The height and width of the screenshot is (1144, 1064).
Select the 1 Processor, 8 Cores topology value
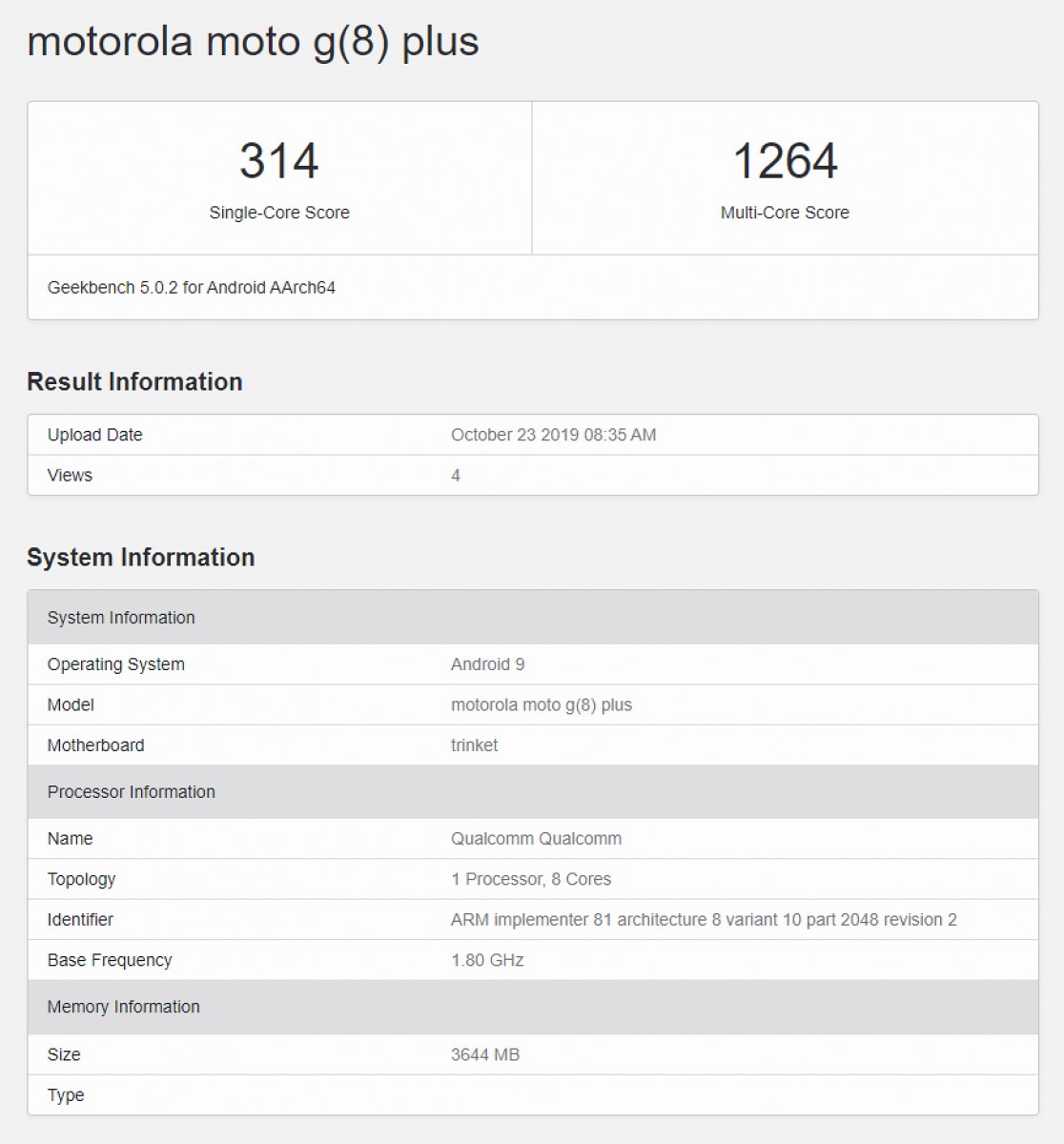pyautogui.click(x=531, y=879)
